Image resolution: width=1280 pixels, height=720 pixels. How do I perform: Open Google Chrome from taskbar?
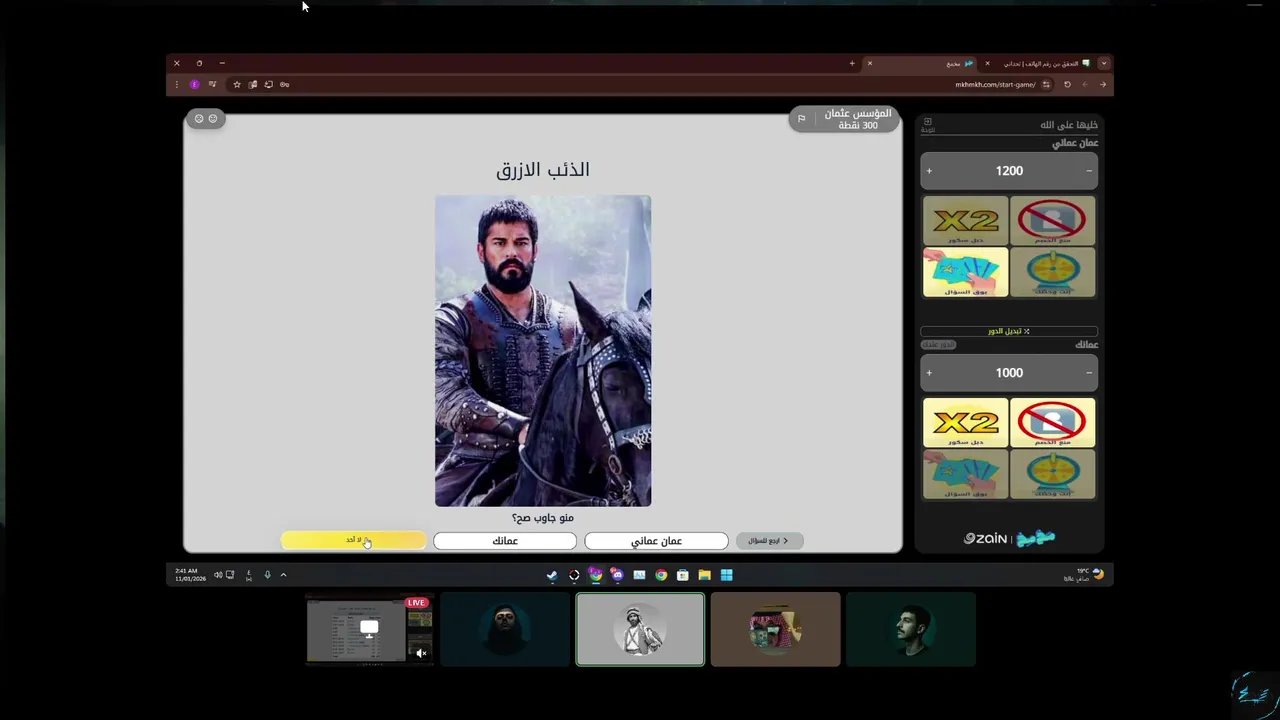pos(661,575)
